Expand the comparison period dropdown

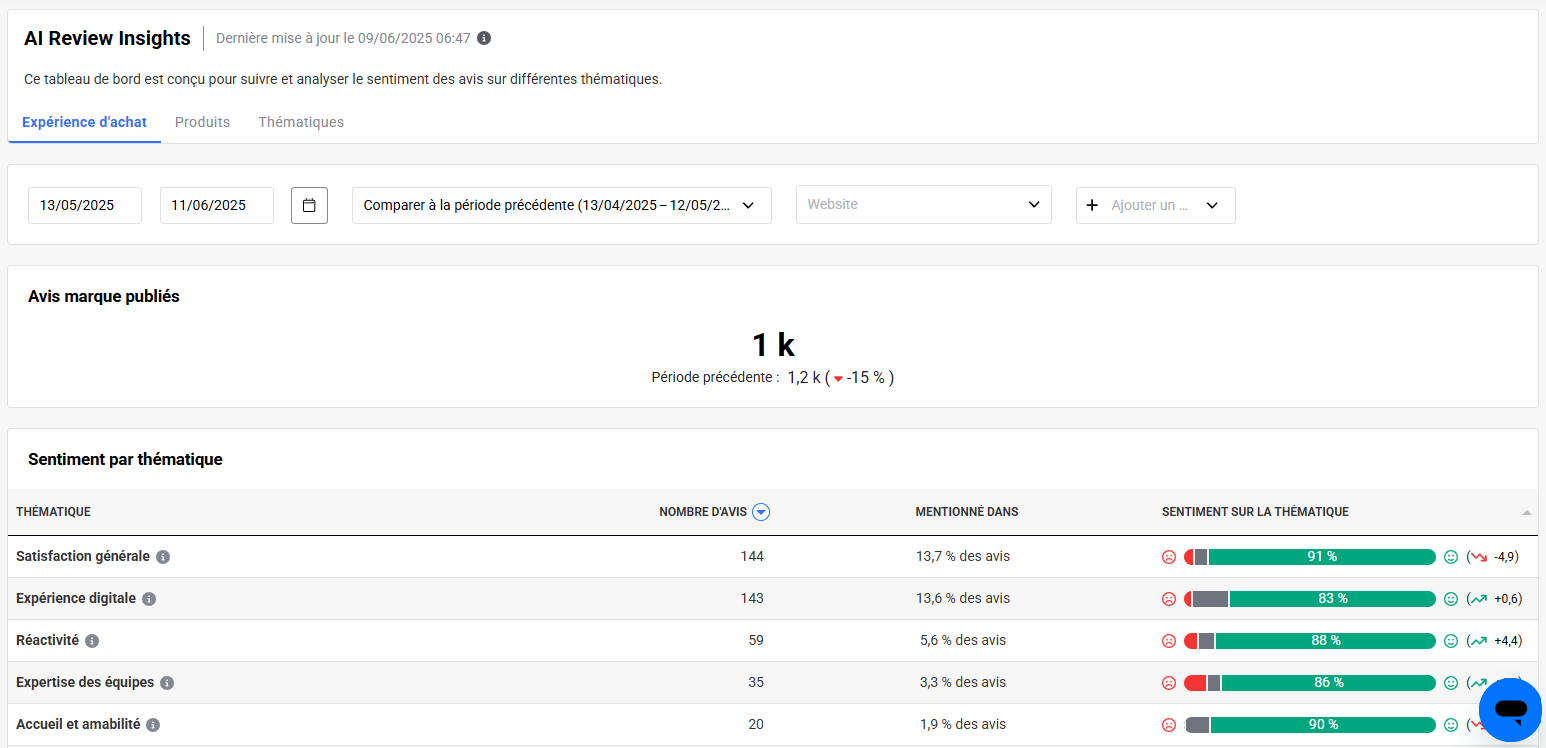coord(561,205)
